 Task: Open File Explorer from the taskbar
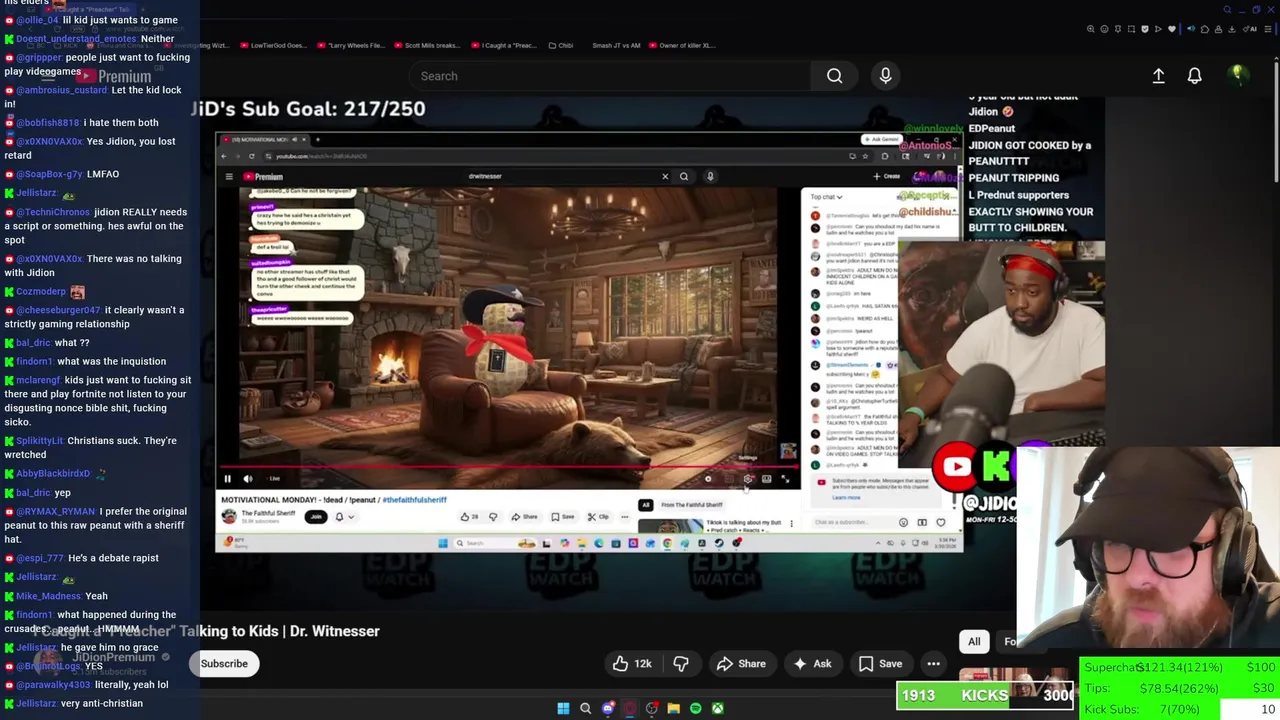(673, 708)
